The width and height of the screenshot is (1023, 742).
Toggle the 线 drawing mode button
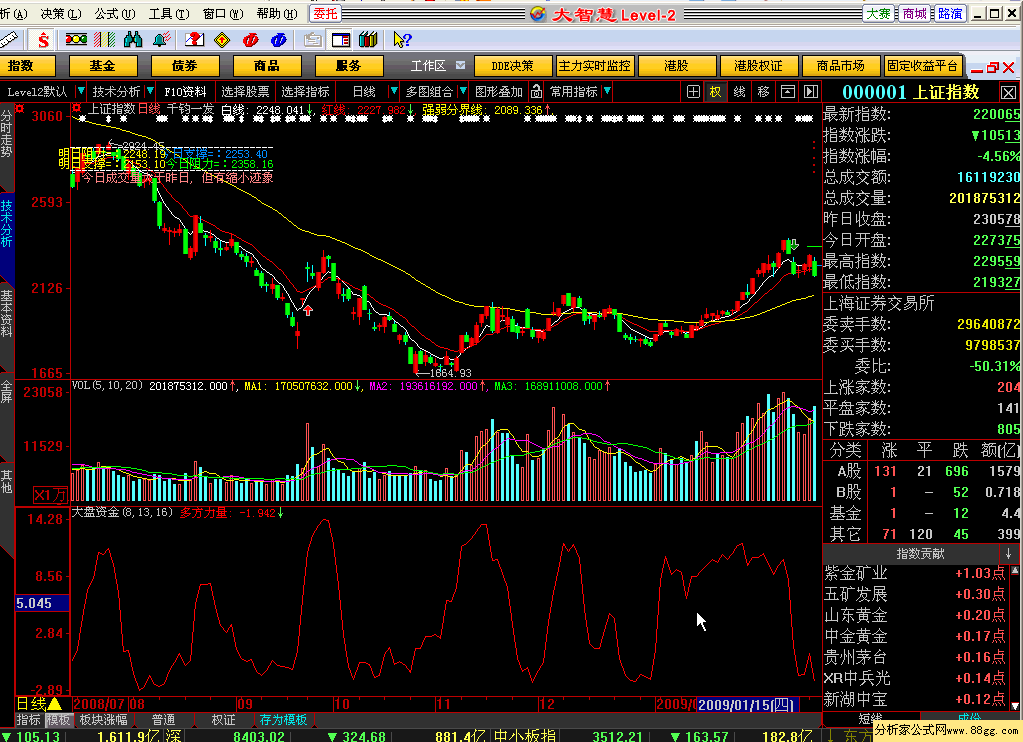click(x=739, y=91)
